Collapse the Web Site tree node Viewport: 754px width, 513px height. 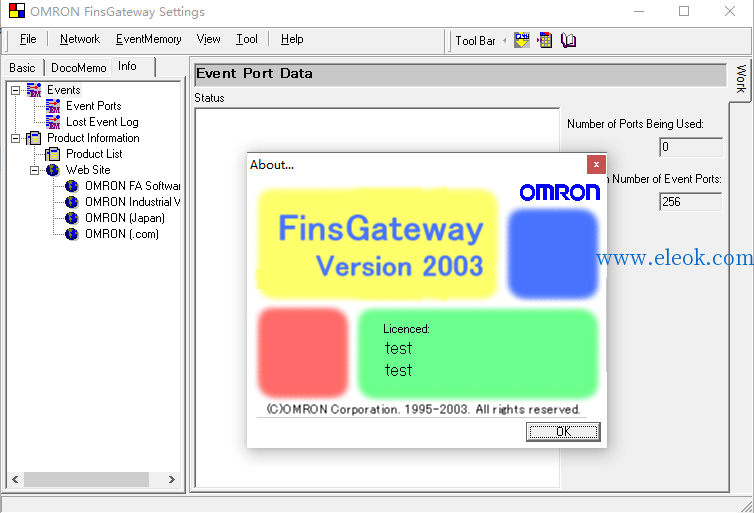pos(35,170)
